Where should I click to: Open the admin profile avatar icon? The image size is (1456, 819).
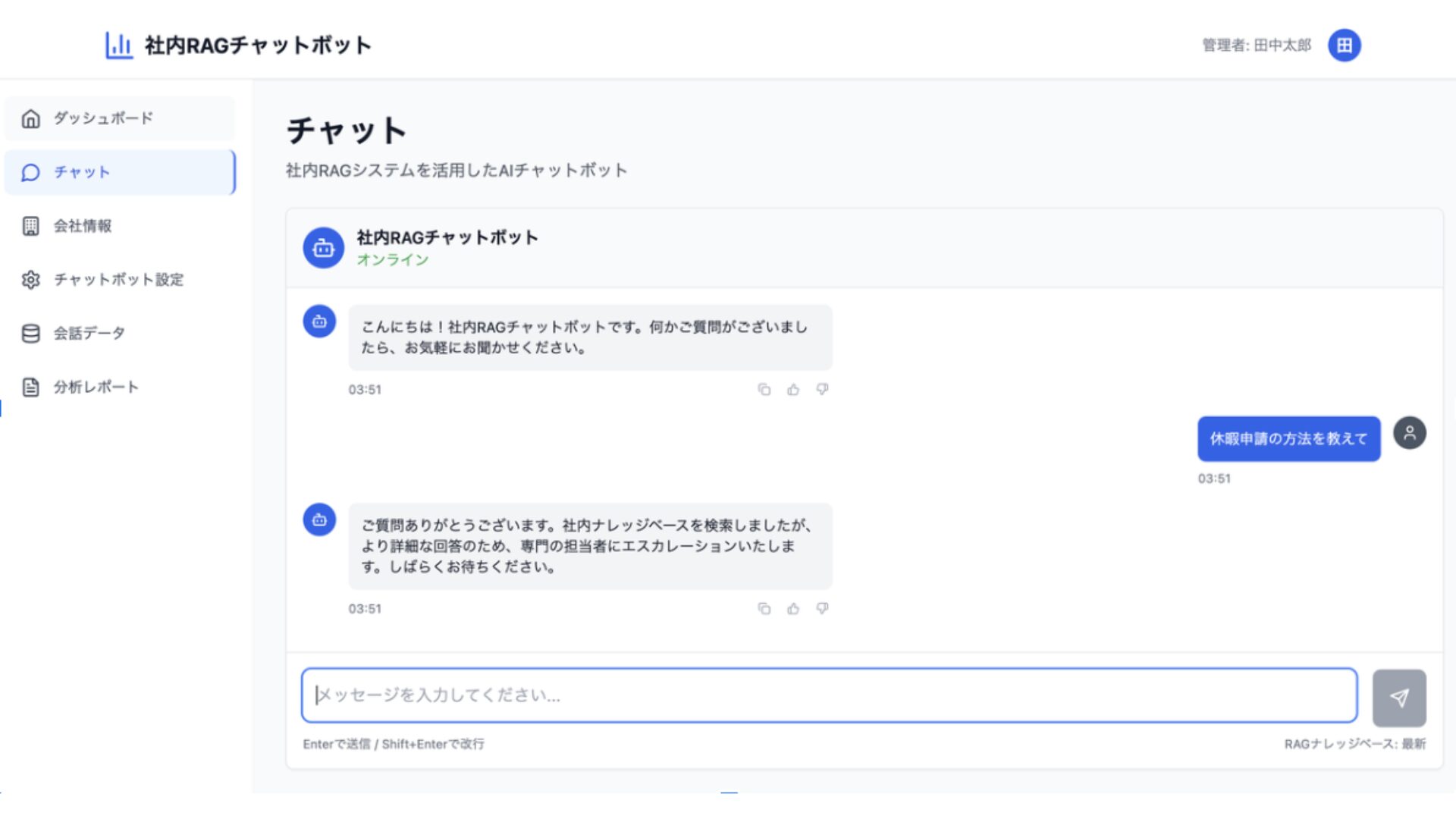(1344, 45)
